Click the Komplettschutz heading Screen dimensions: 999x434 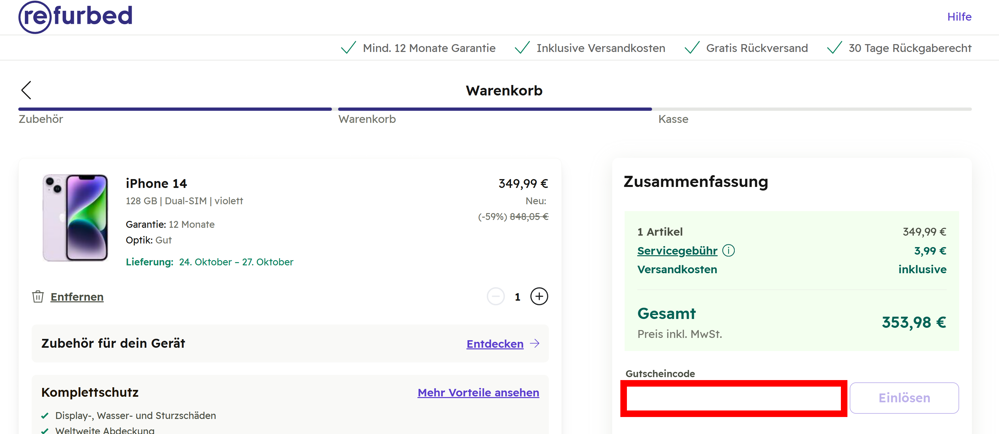click(90, 392)
